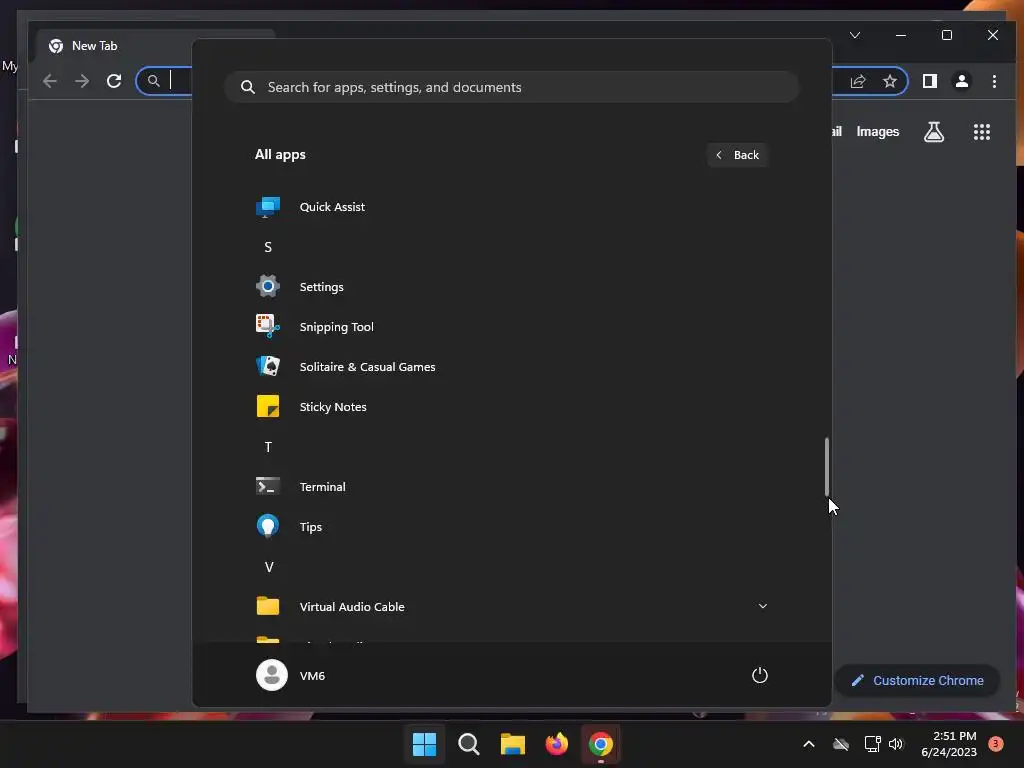Open Firefox from the taskbar
The height and width of the screenshot is (768, 1024).
(556, 744)
